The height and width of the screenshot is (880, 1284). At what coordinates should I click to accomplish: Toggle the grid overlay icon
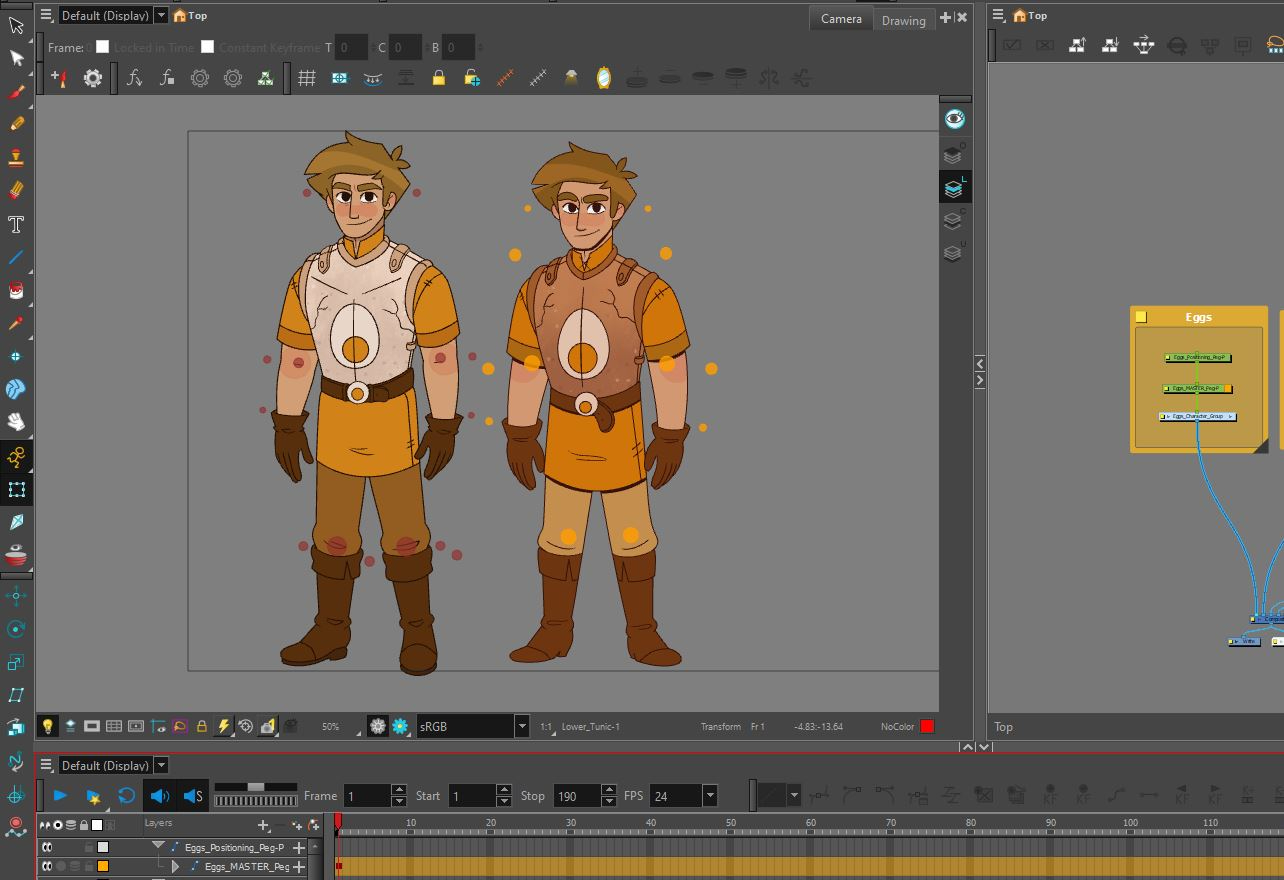307,78
